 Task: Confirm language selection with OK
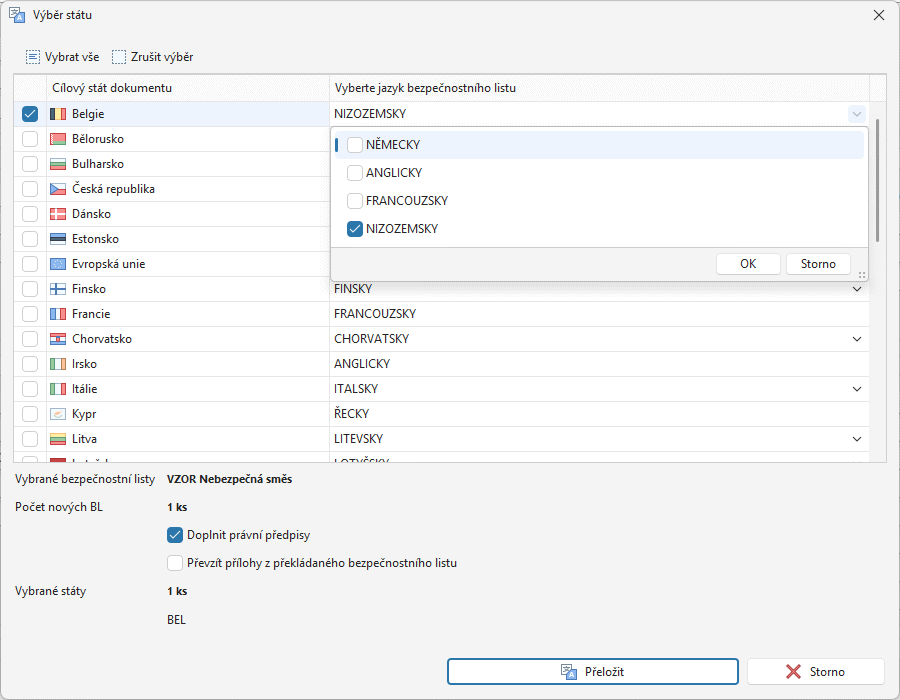click(748, 264)
